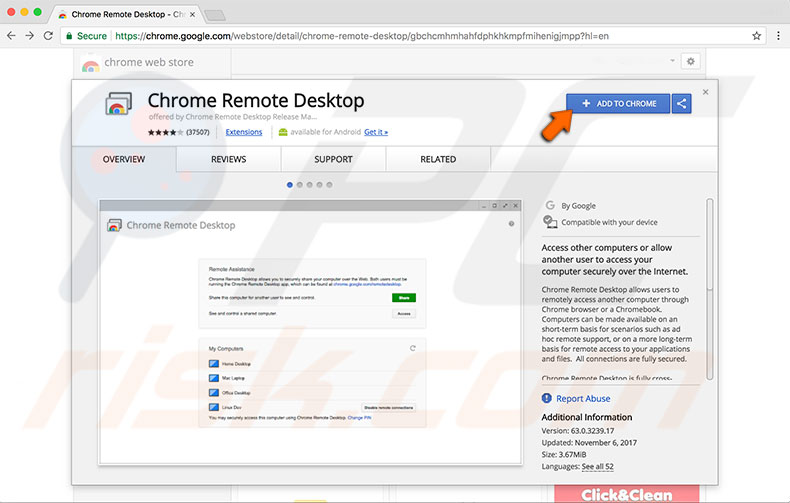The height and width of the screenshot is (503, 790).
Task: Click the Android robot icon
Action: point(283,132)
